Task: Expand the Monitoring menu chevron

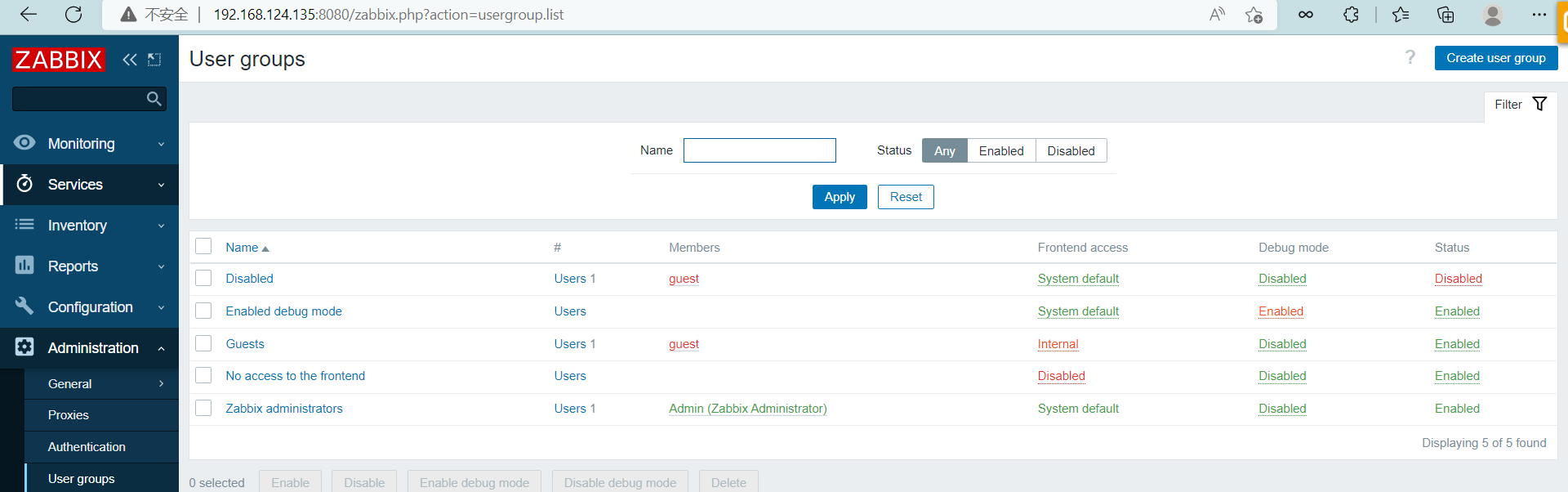Action: (161, 144)
